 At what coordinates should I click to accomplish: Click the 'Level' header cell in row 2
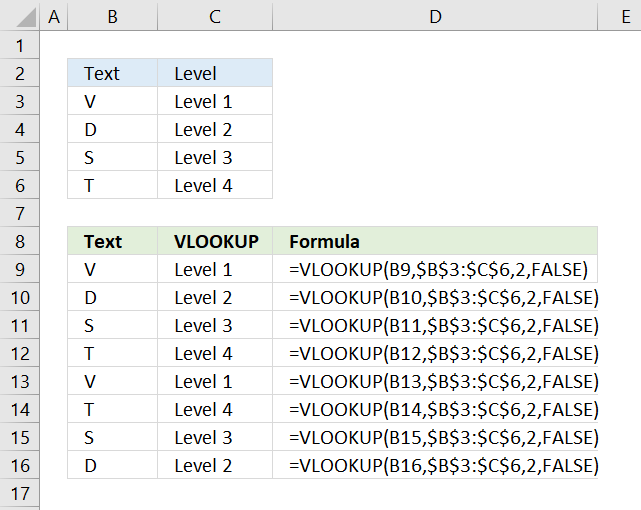tap(215, 73)
